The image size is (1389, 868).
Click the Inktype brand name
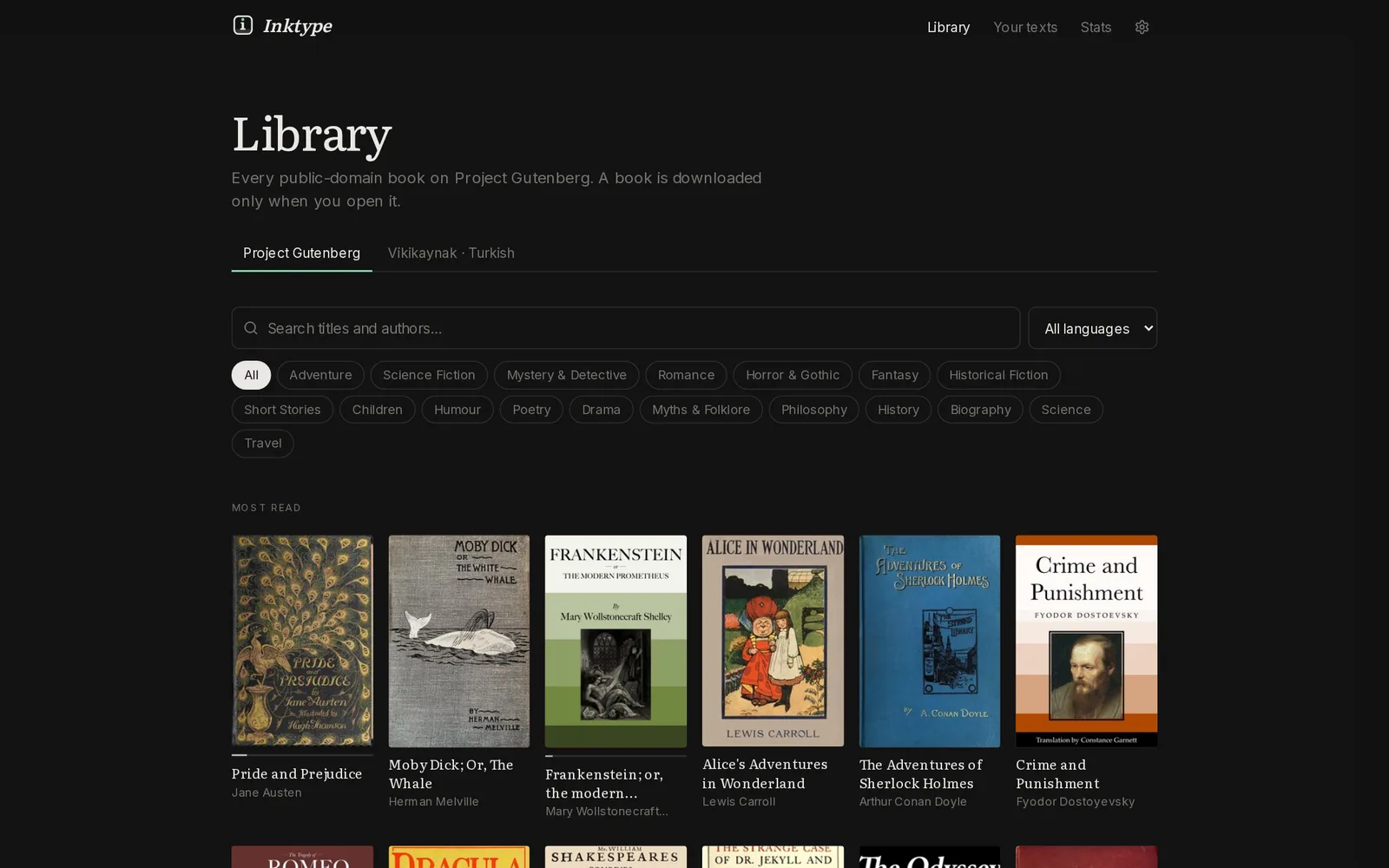pyautogui.click(x=298, y=26)
